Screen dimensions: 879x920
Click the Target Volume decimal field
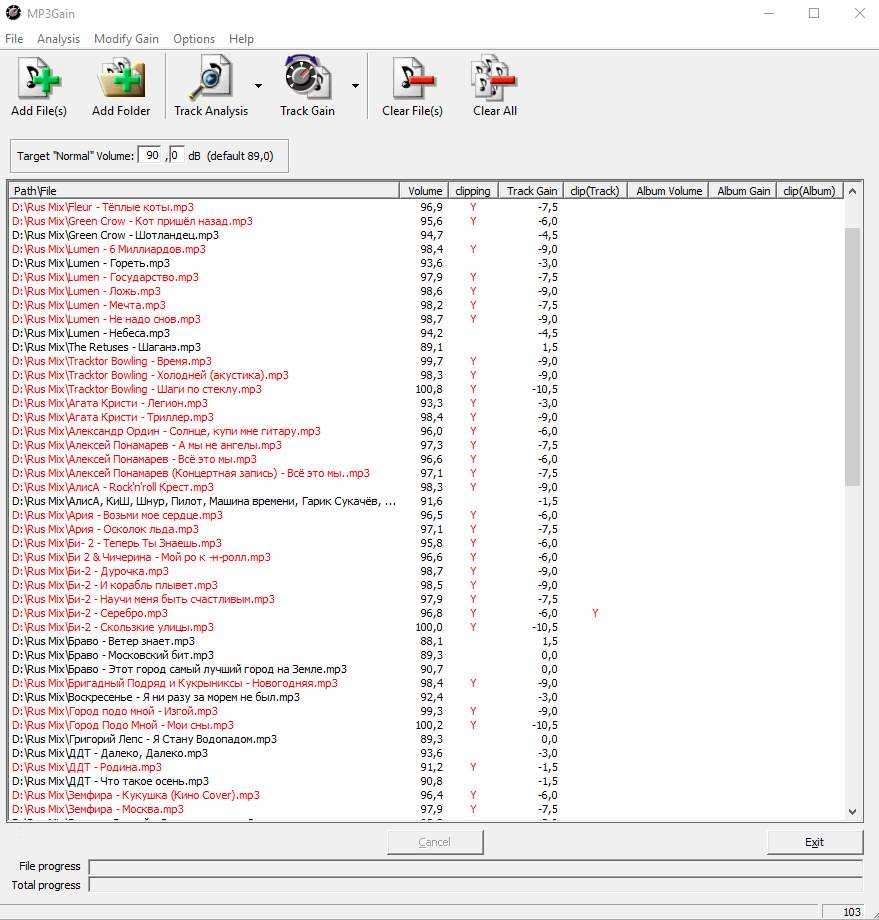pos(176,156)
